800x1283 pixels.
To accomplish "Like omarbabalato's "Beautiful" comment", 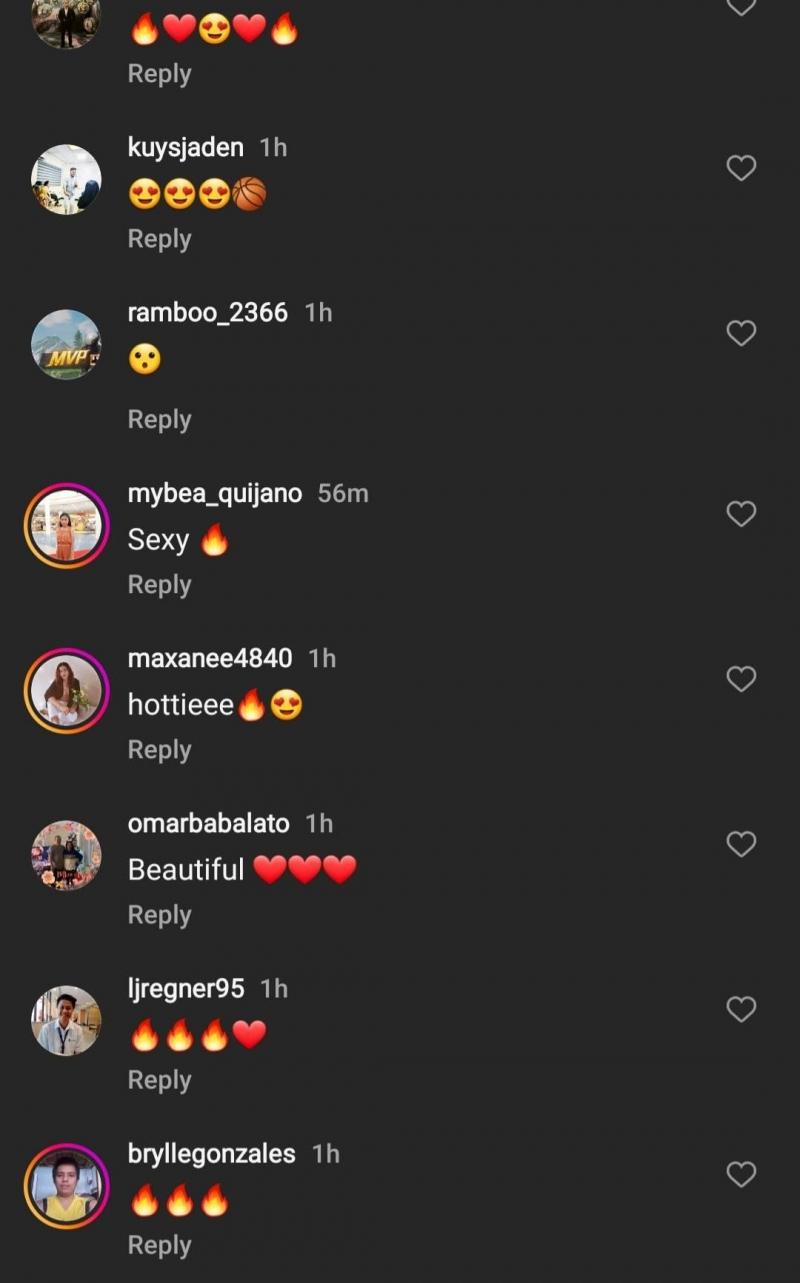I will coord(741,844).
